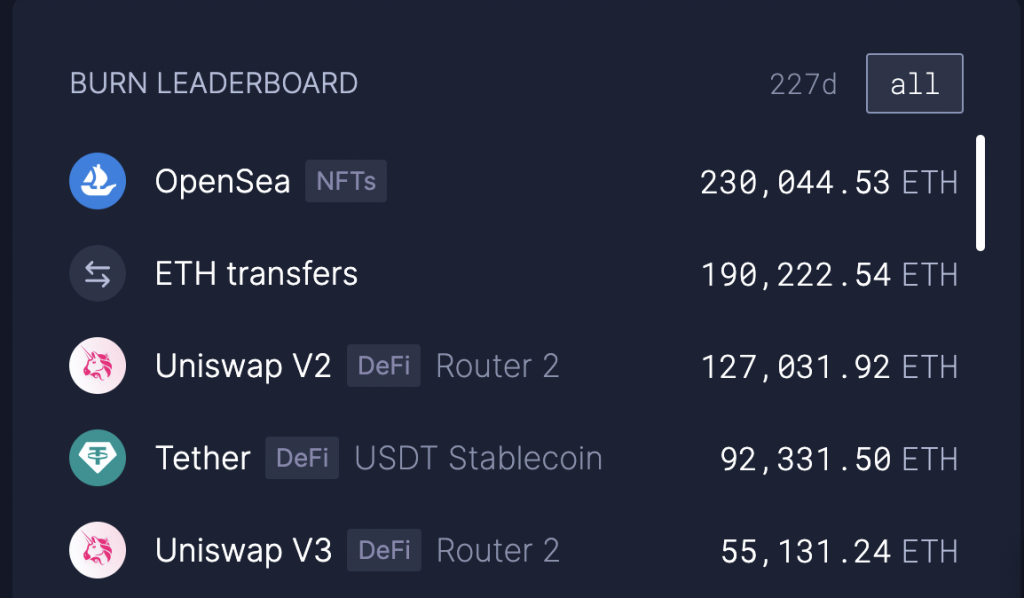This screenshot has height=598, width=1024.
Task: Select the Uniswap V2 unicorn icon
Action: tap(97, 366)
